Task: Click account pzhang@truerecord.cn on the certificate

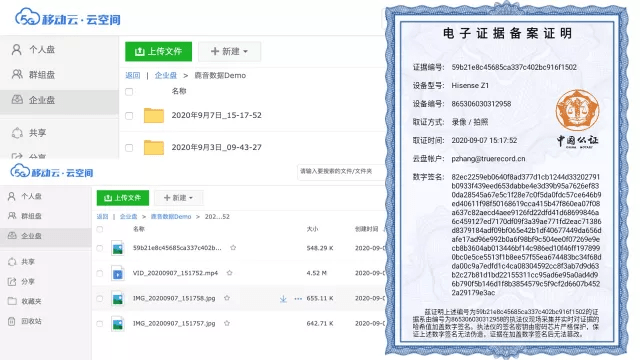Action: click(x=488, y=159)
